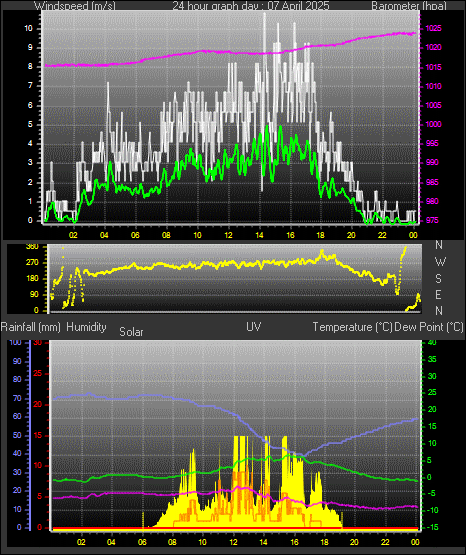Click the magenta "1010" barometer axis value
466x555 pixels.
coord(433,86)
